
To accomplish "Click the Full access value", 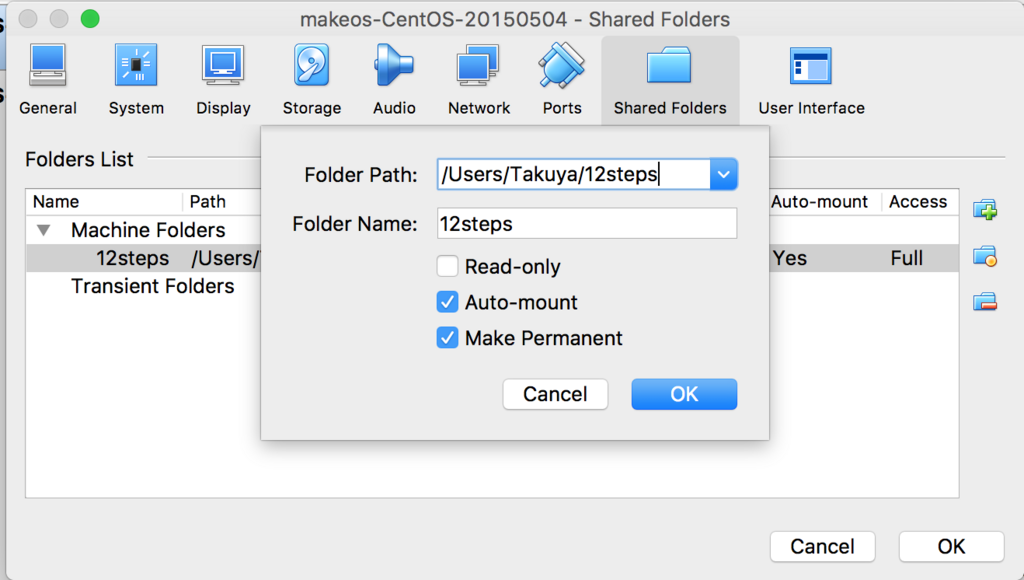I will 906,258.
